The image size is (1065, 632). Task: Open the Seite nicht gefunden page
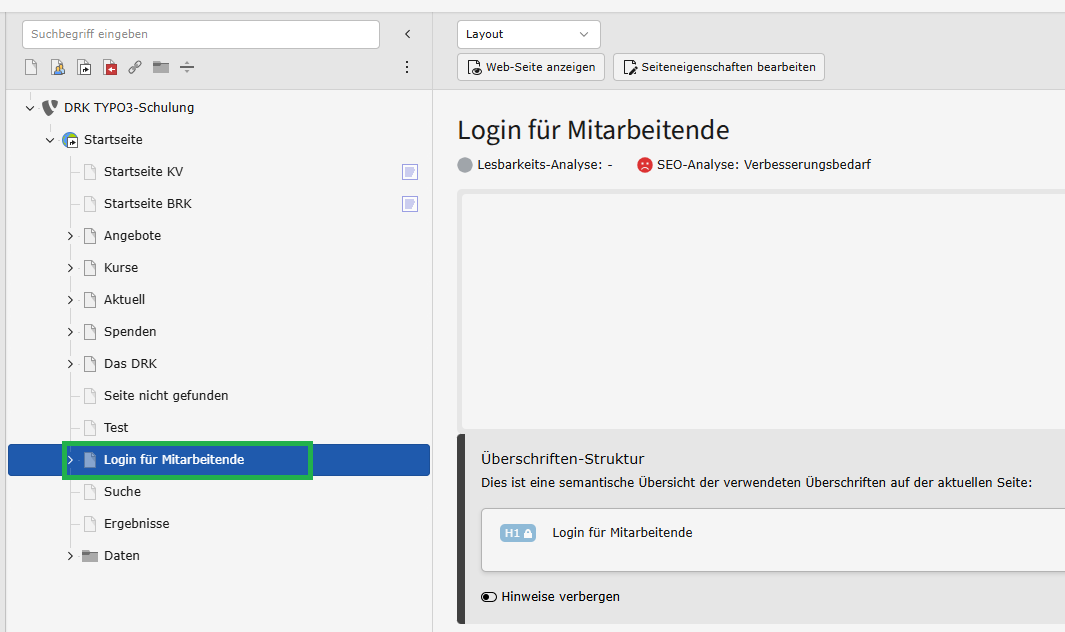pyautogui.click(x=166, y=396)
